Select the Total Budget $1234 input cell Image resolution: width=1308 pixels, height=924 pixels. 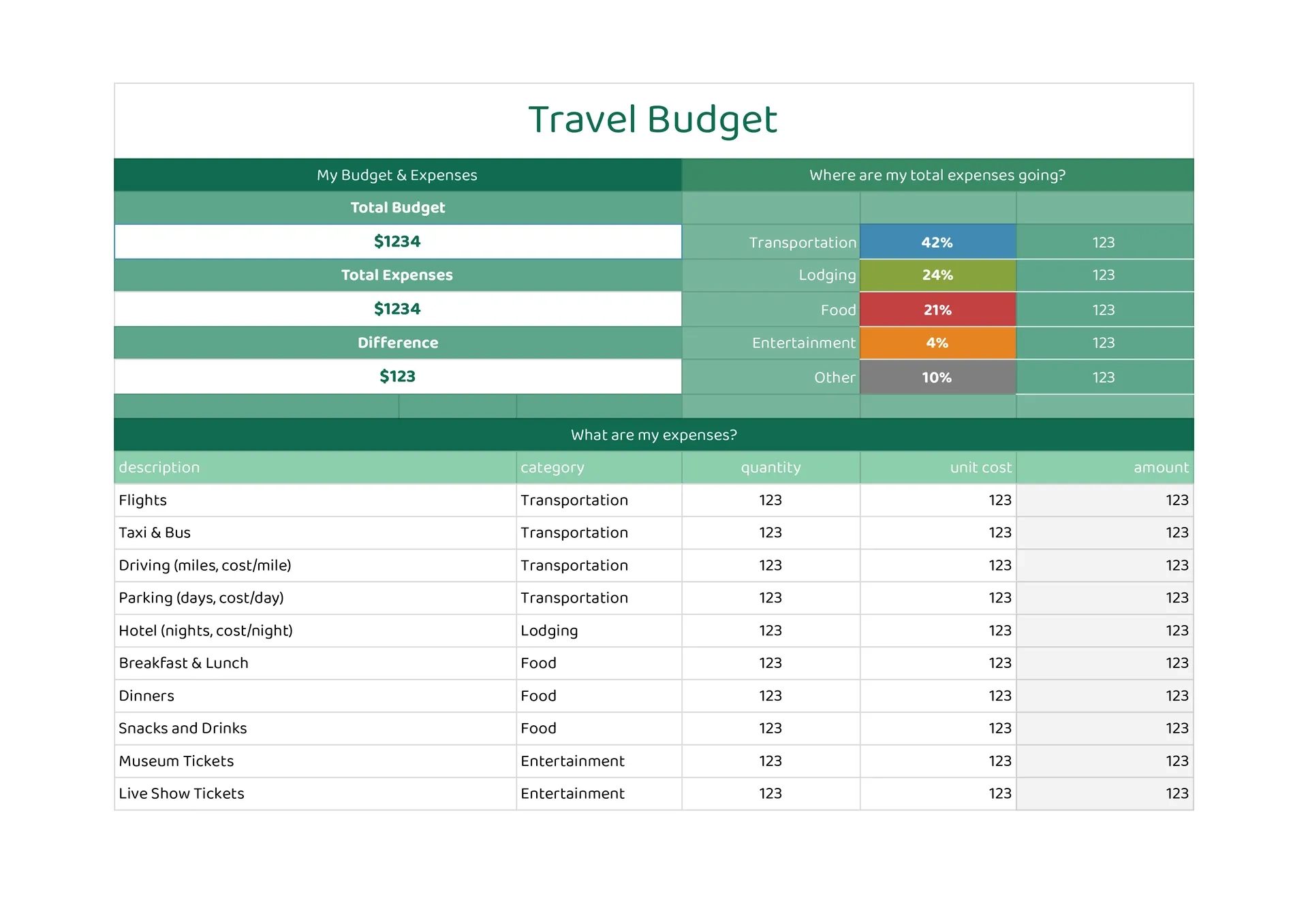pos(397,242)
